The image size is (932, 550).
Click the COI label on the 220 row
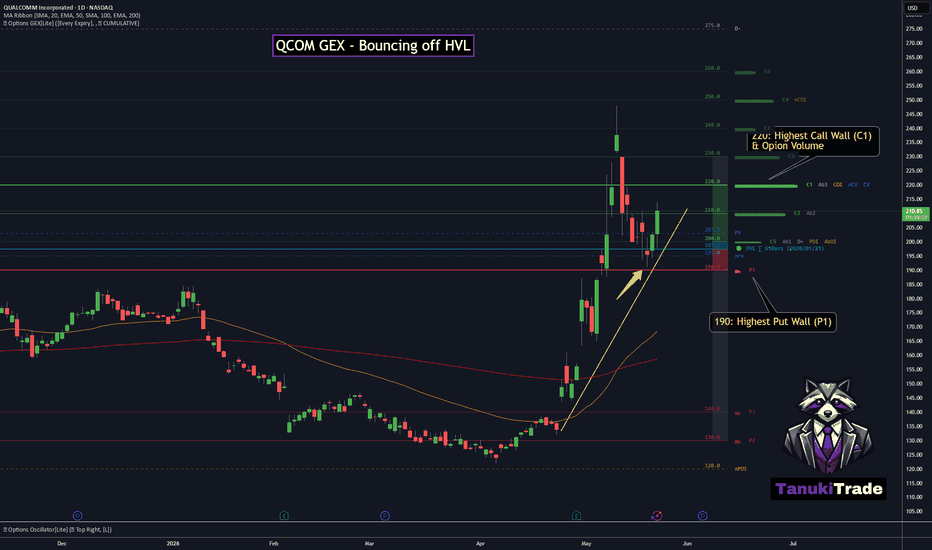(x=837, y=185)
